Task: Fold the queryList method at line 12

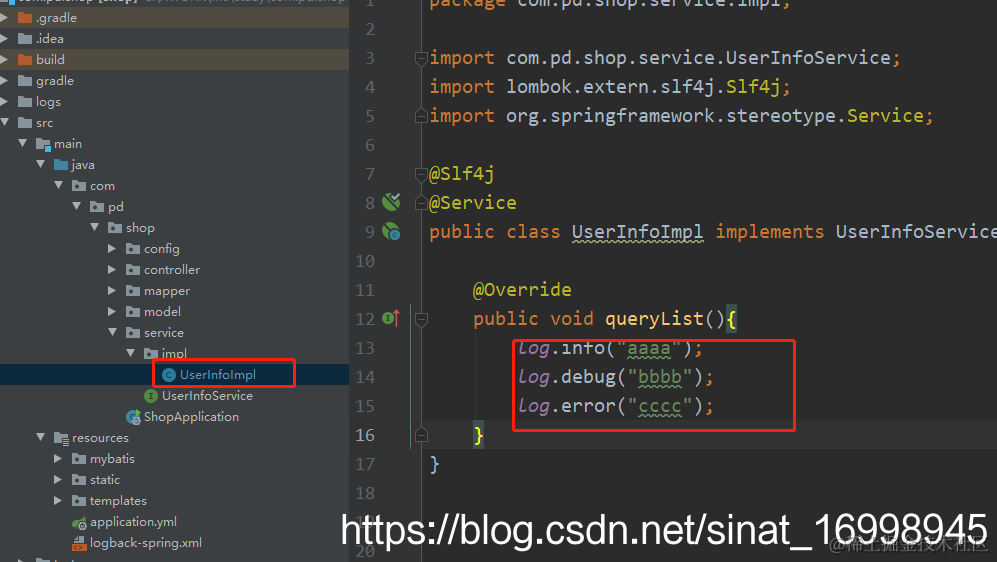Action: [421, 319]
